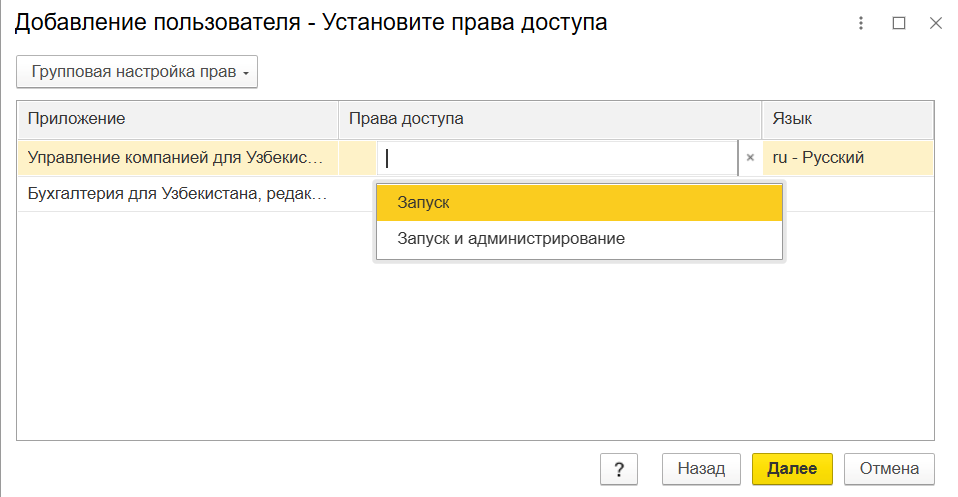This screenshot has width=958, height=497.
Task: Close the add user dialog
Action: click(936, 23)
